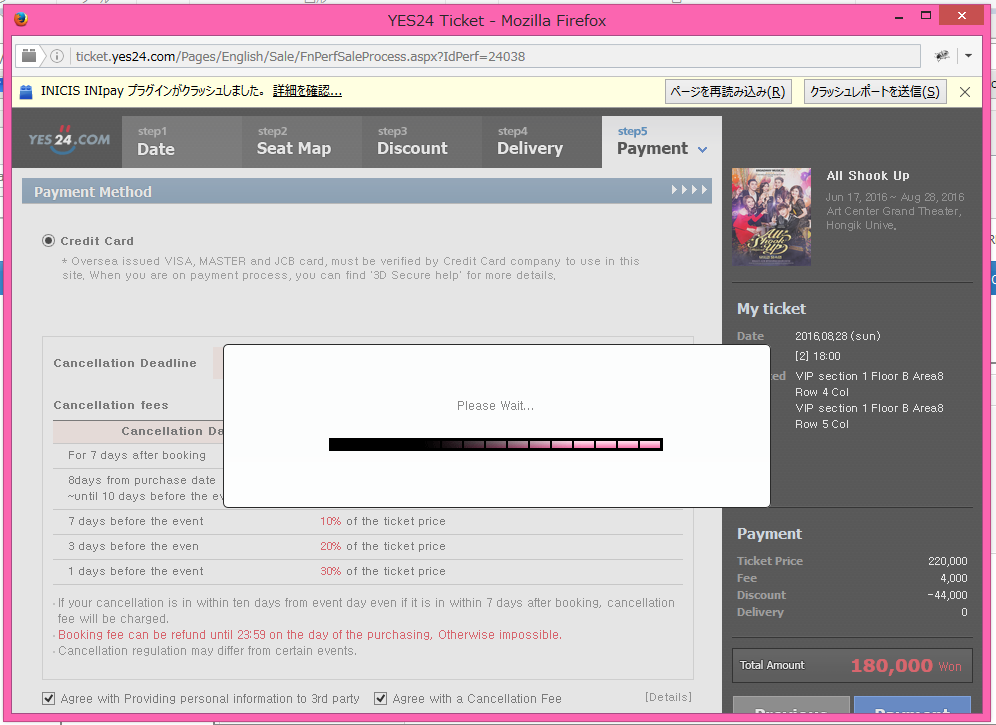Click the folder icon left of the address bar
Viewport: 996px width, 725px height.
tap(29, 56)
